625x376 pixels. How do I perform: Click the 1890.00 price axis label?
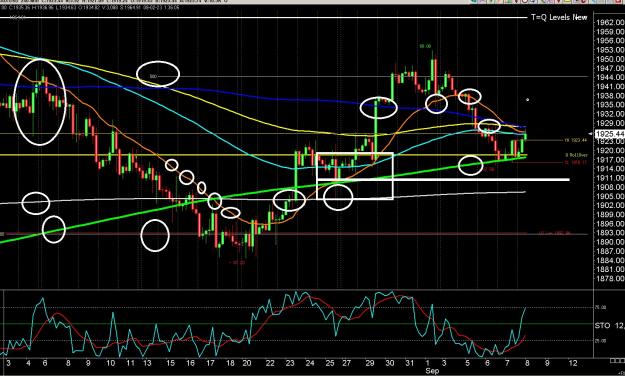pyautogui.click(x=610, y=242)
